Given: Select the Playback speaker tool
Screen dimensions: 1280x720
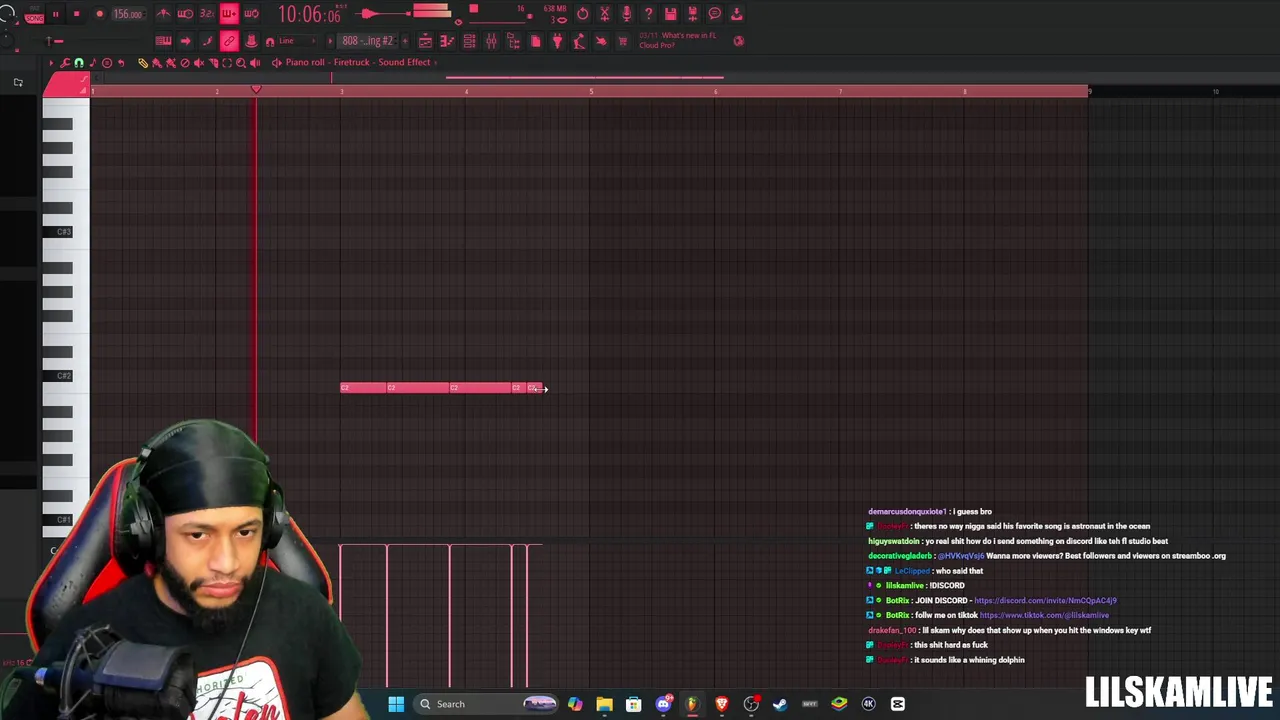Looking at the screenshot, I should (x=255, y=62).
